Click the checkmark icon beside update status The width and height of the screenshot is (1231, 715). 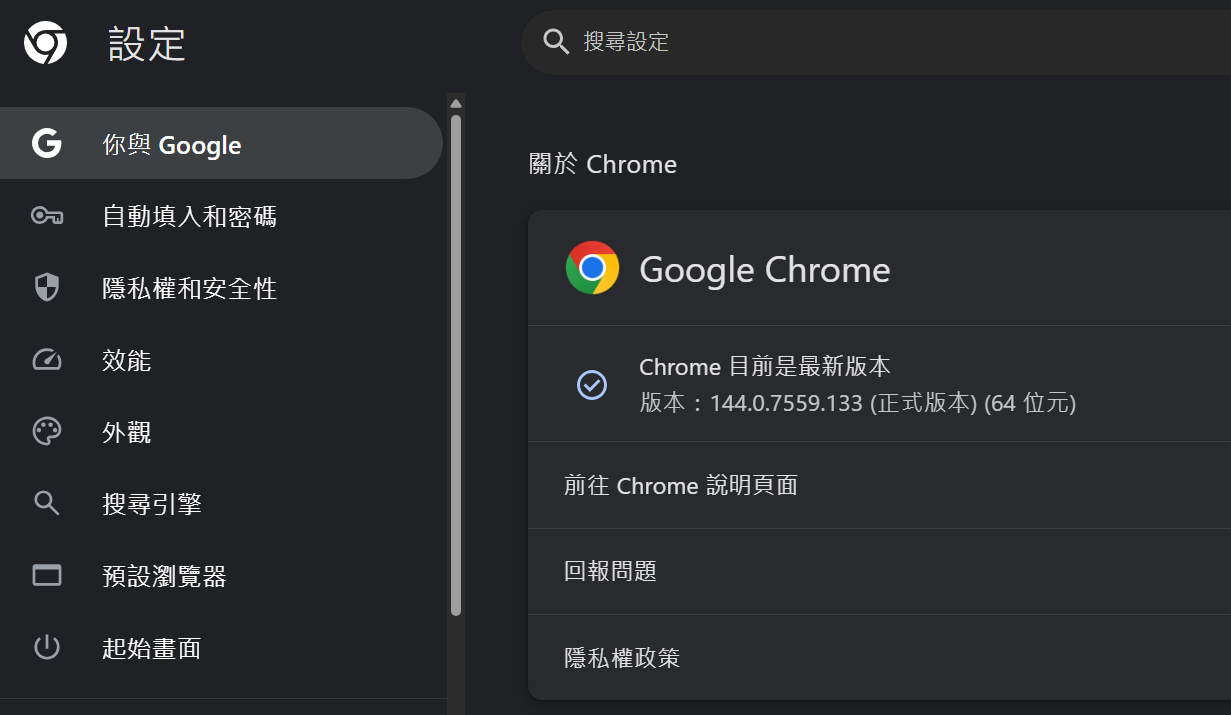pyautogui.click(x=592, y=384)
